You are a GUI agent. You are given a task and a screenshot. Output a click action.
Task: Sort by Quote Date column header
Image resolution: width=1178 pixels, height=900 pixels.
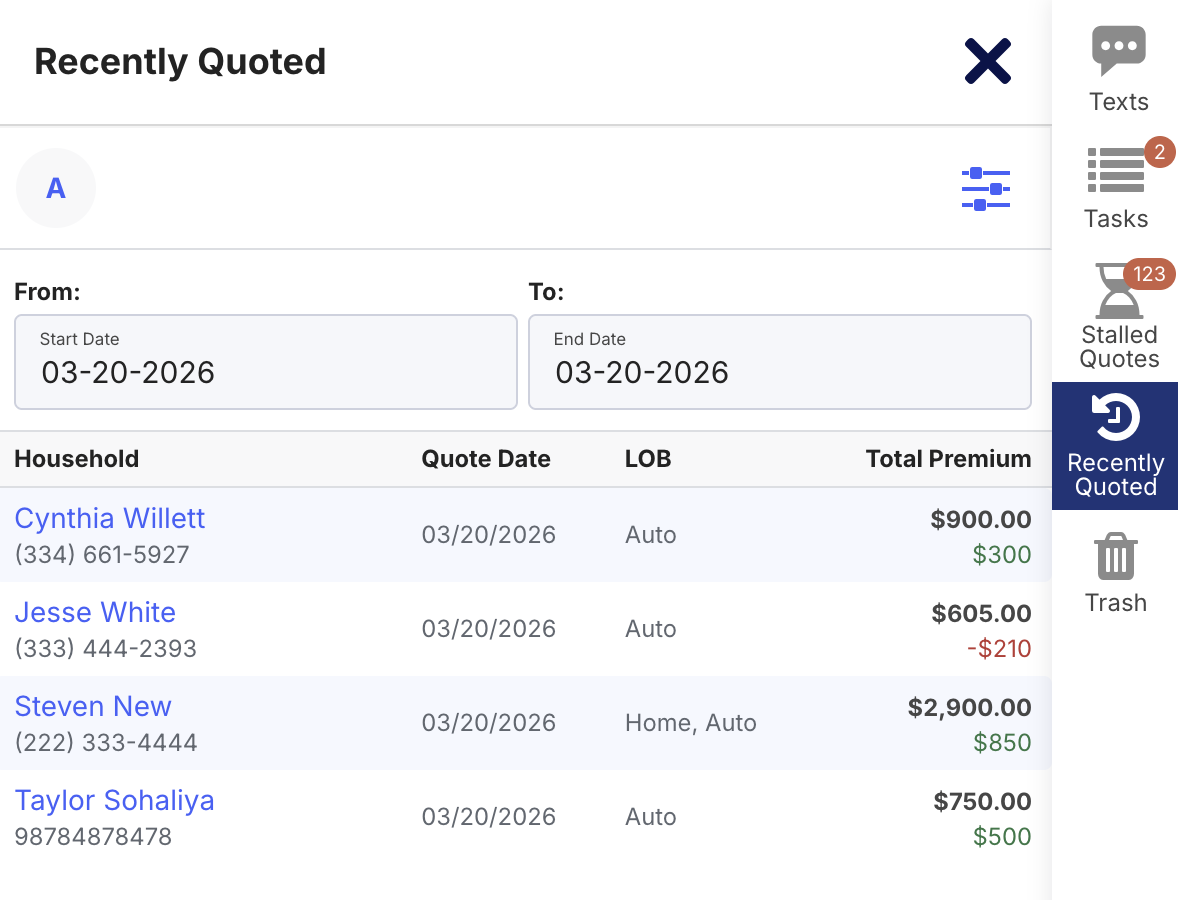(x=486, y=459)
